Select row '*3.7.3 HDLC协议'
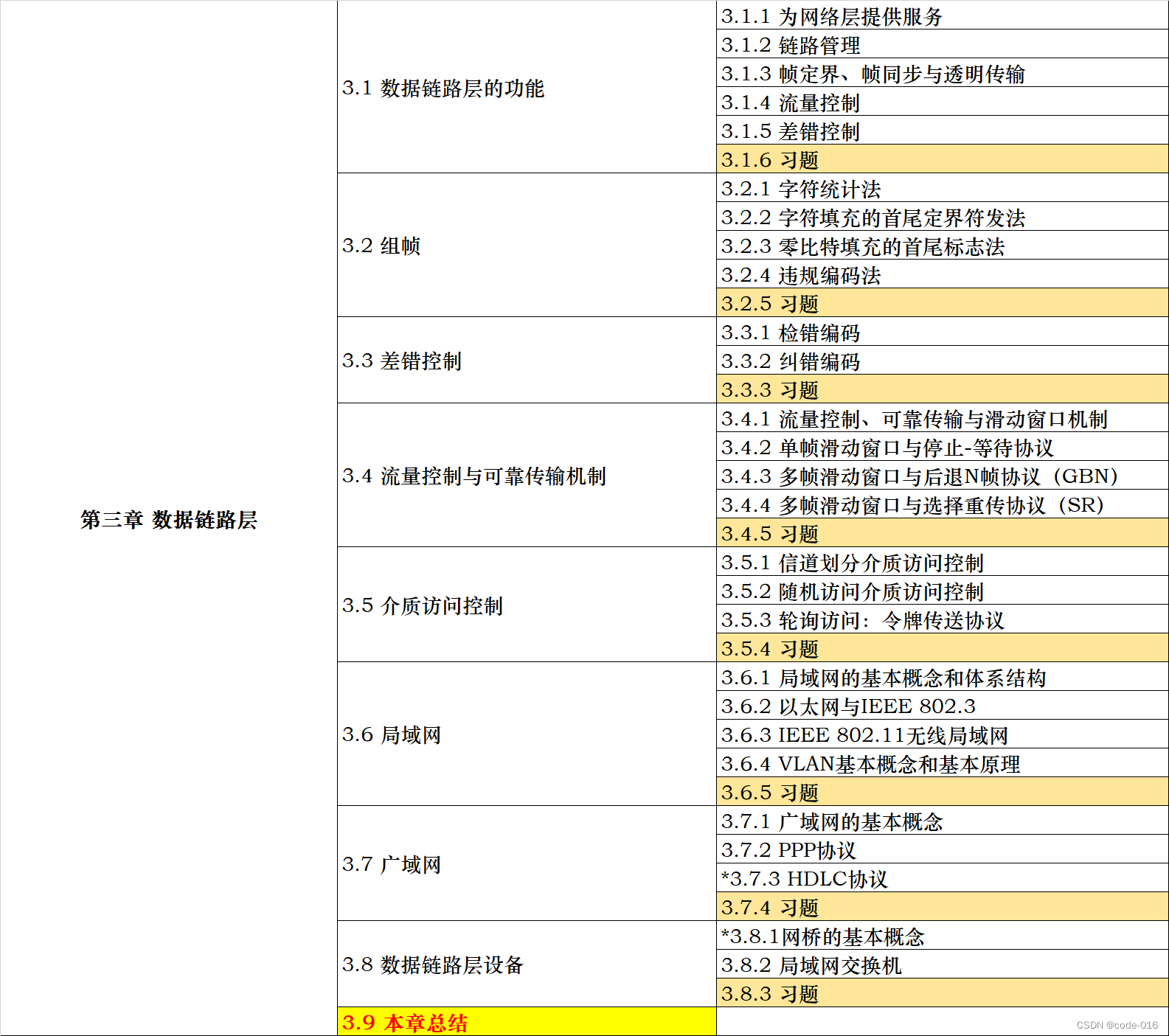This screenshot has height=1036, width=1169. 943,878
